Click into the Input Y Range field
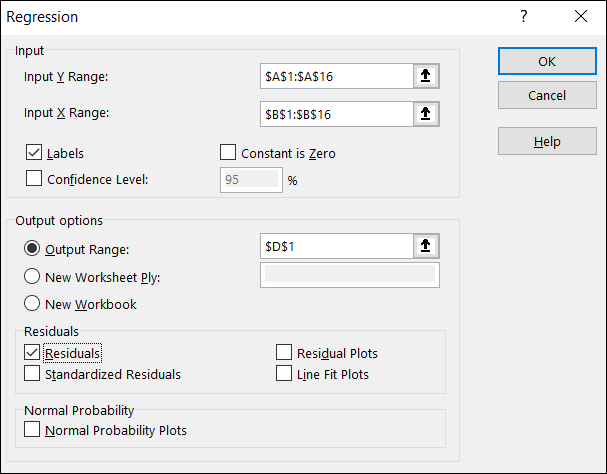Viewport: 607px width, 474px height. [335, 76]
